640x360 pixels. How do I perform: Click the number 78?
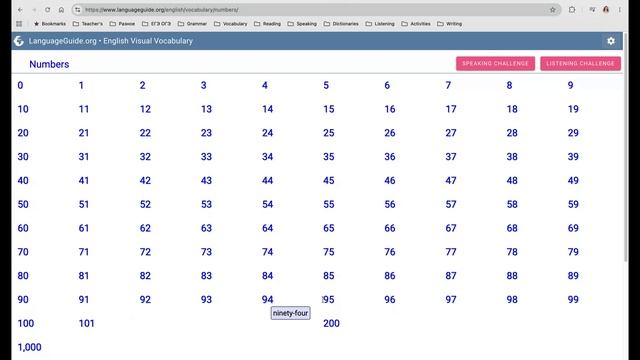pos(512,252)
